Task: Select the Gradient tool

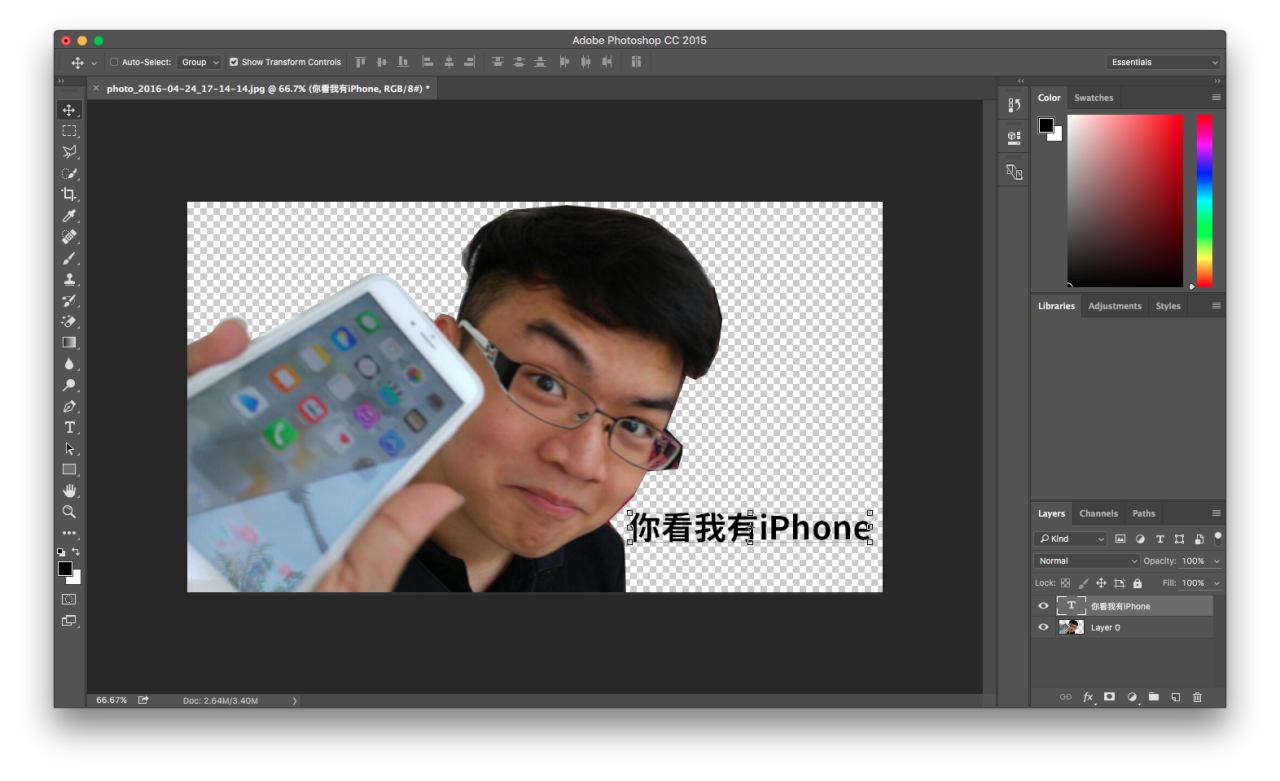Action: (x=69, y=342)
